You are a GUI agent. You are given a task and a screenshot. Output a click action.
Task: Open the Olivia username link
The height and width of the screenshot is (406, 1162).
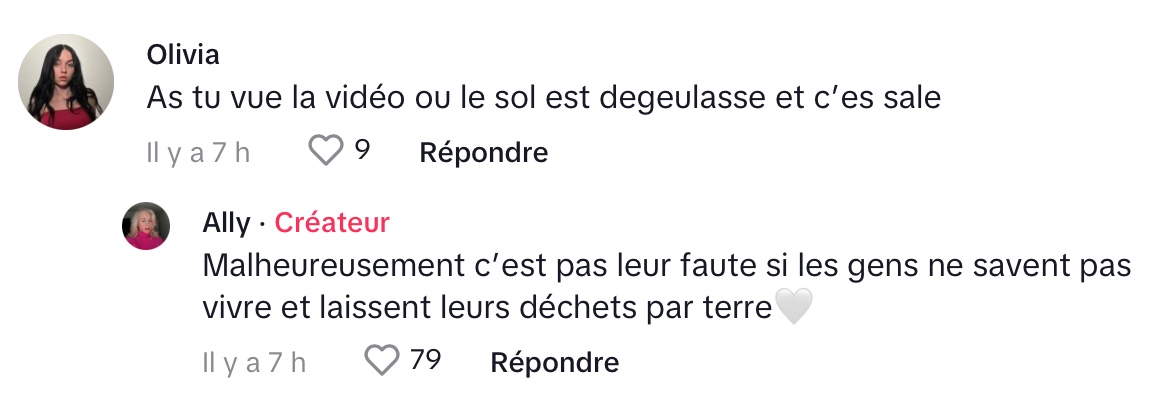tap(181, 54)
